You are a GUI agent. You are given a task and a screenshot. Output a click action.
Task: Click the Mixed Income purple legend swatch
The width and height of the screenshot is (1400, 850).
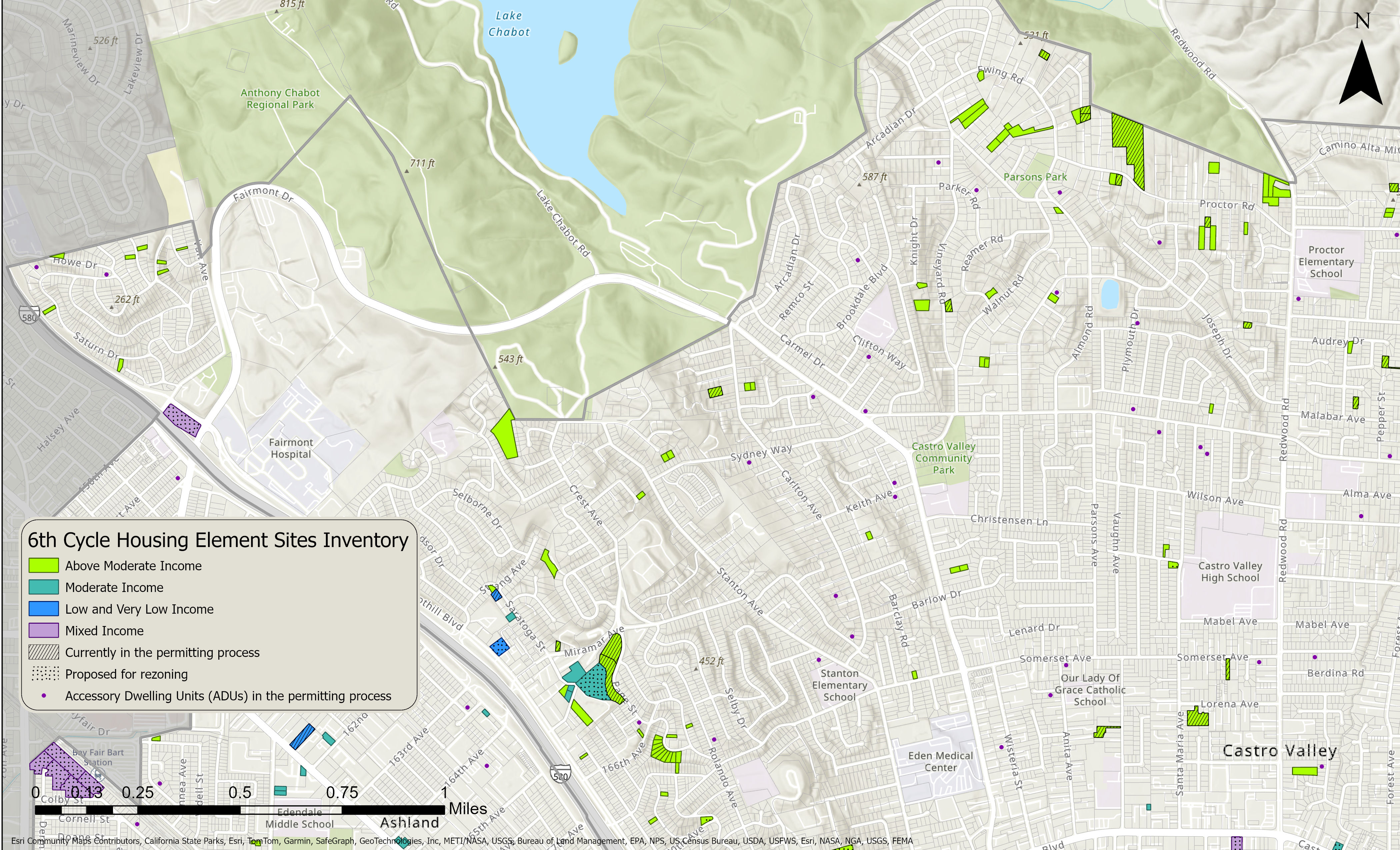coord(44,630)
